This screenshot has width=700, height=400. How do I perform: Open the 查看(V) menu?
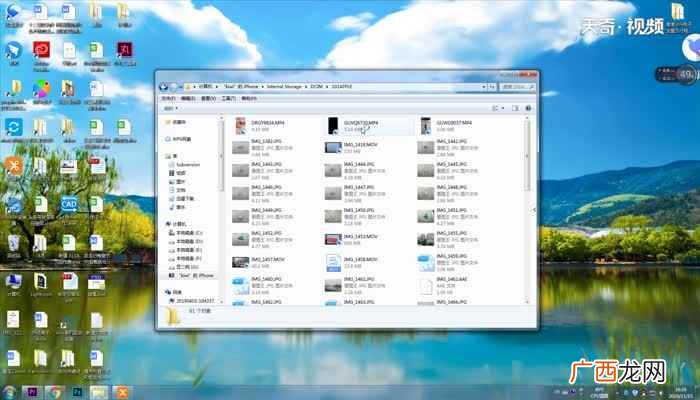208,98
